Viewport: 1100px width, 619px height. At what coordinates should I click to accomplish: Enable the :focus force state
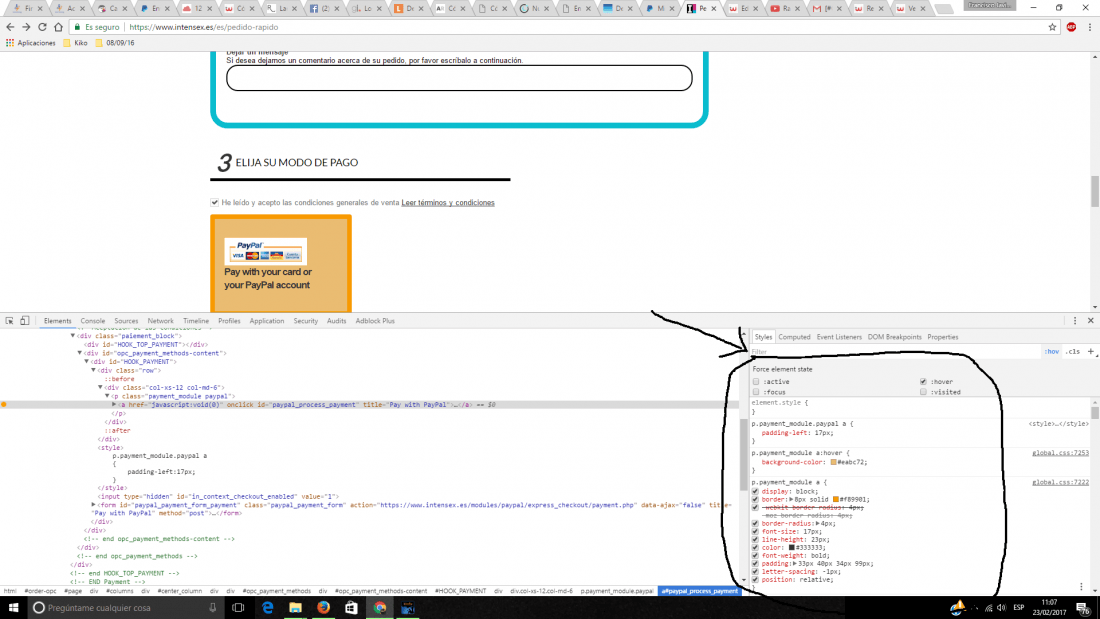click(x=756, y=392)
